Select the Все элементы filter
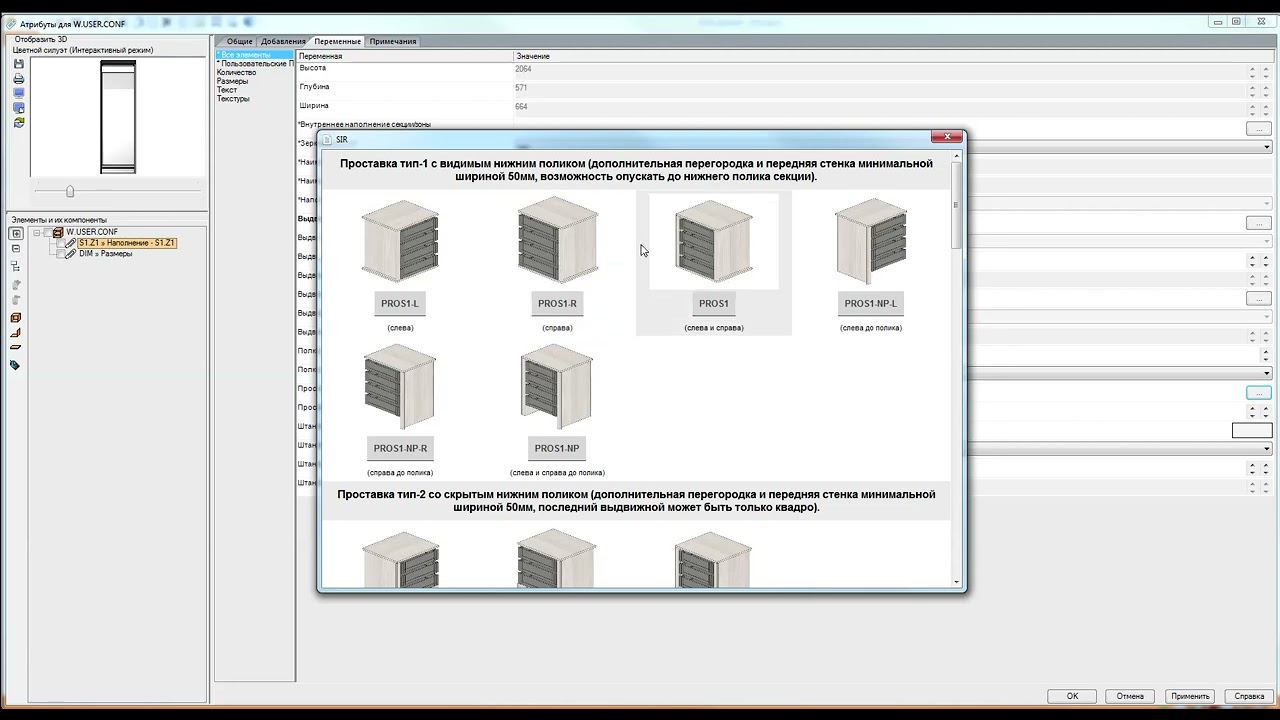 [x=255, y=55]
